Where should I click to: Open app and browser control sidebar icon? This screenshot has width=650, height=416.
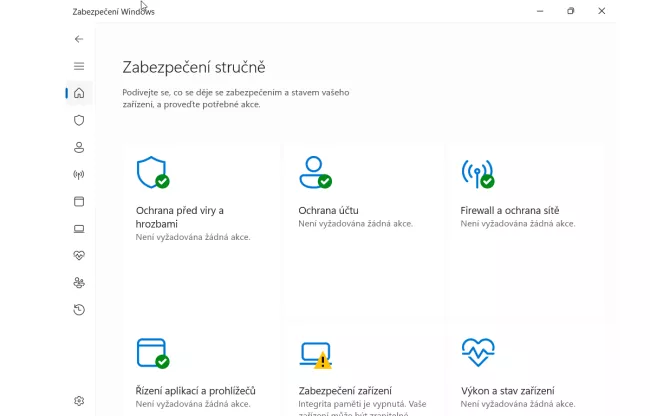(79, 201)
